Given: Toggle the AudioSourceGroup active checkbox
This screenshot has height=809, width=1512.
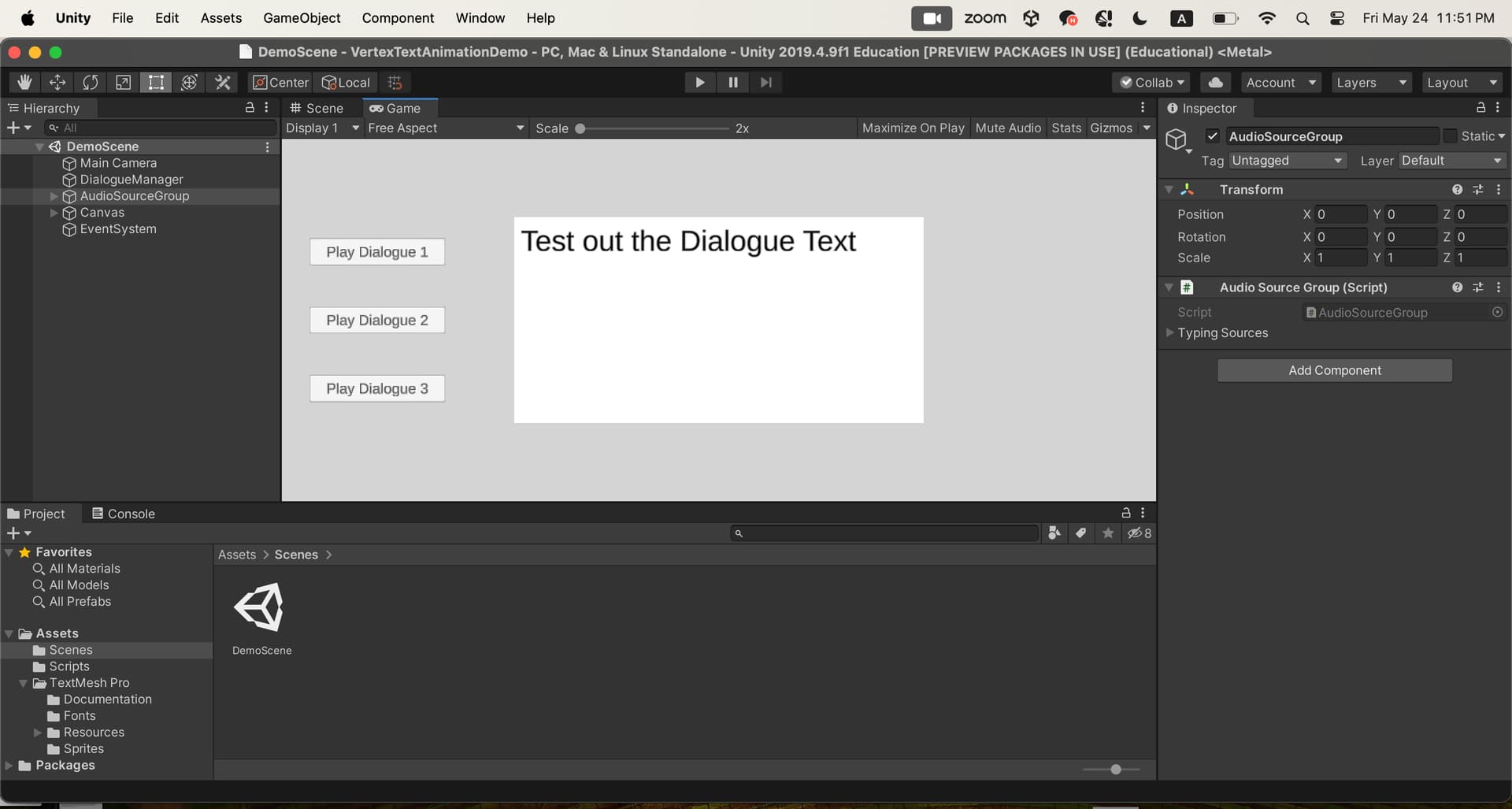Looking at the screenshot, I should [1213, 136].
